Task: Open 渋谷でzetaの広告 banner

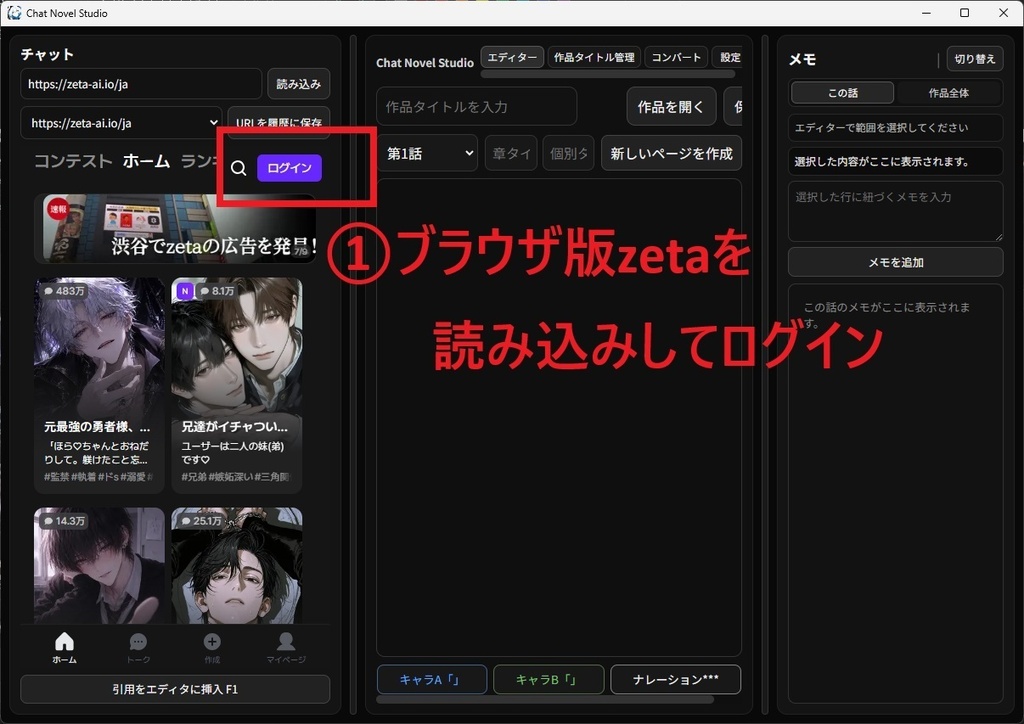Action: [x=175, y=228]
